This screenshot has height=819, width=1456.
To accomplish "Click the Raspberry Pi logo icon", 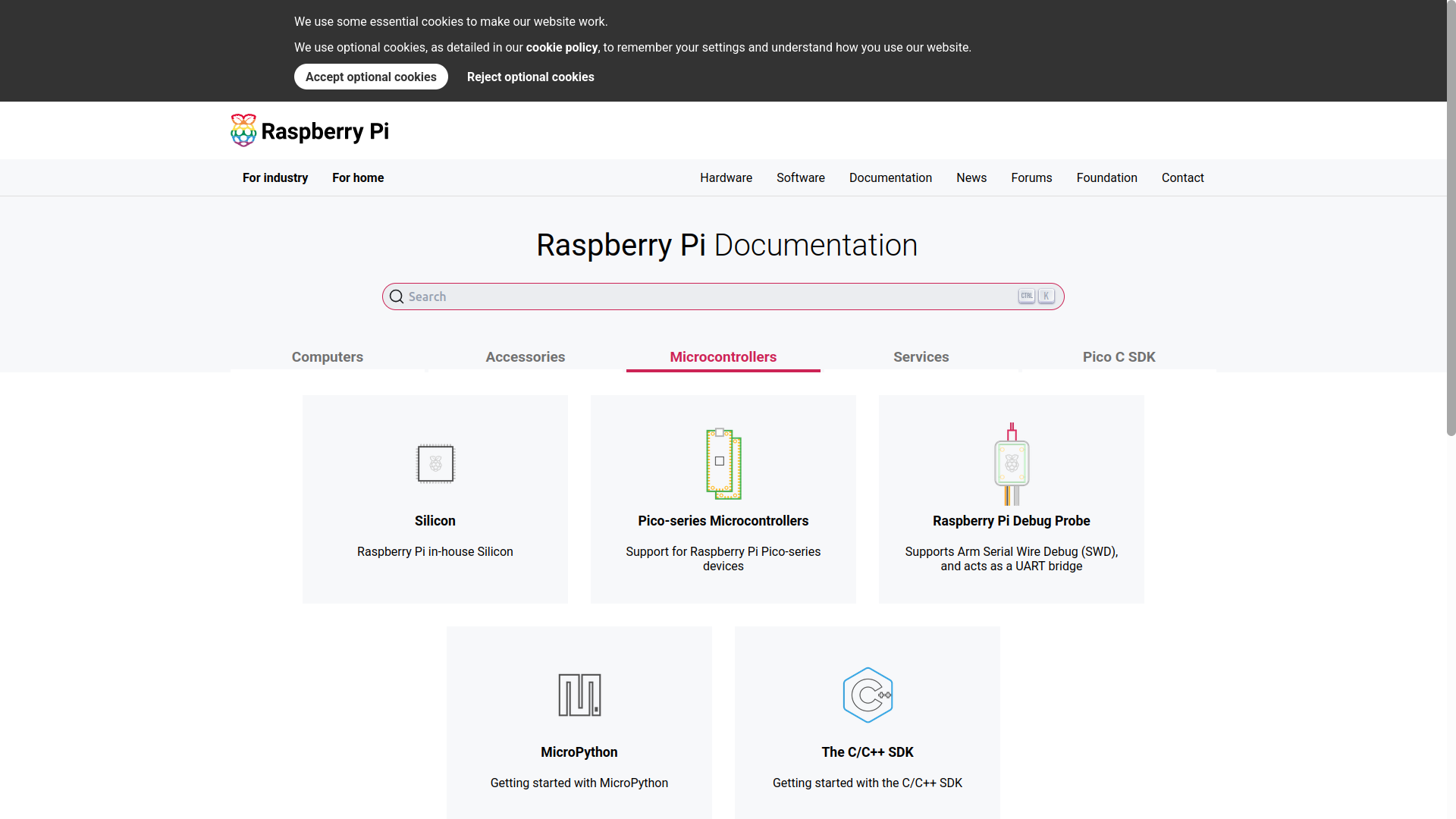I will tap(243, 130).
